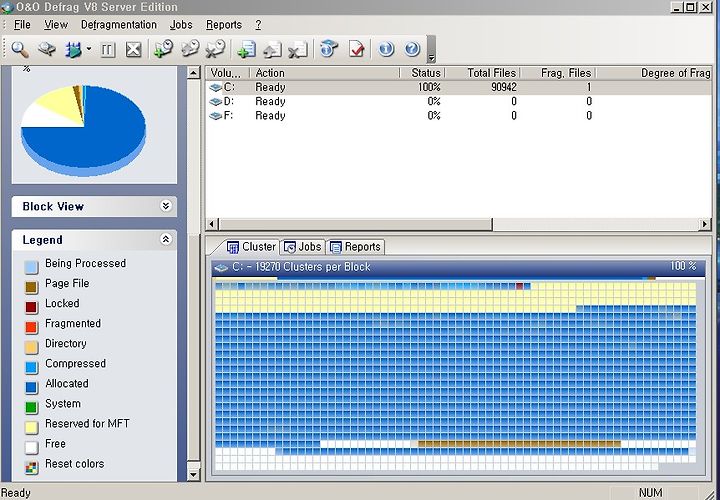Open the Defragmentation menu
This screenshot has height=500, width=720.
click(x=118, y=25)
